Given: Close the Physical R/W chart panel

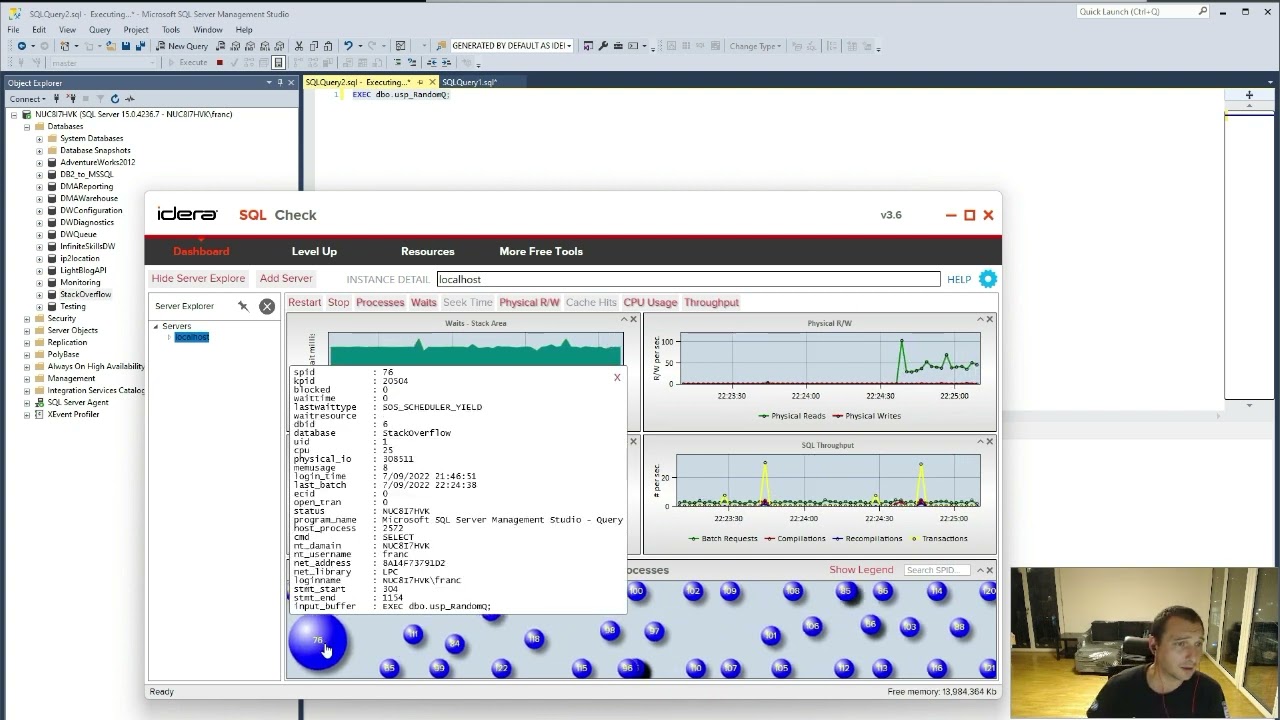Looking at the screenshot, I should (990, 320).
